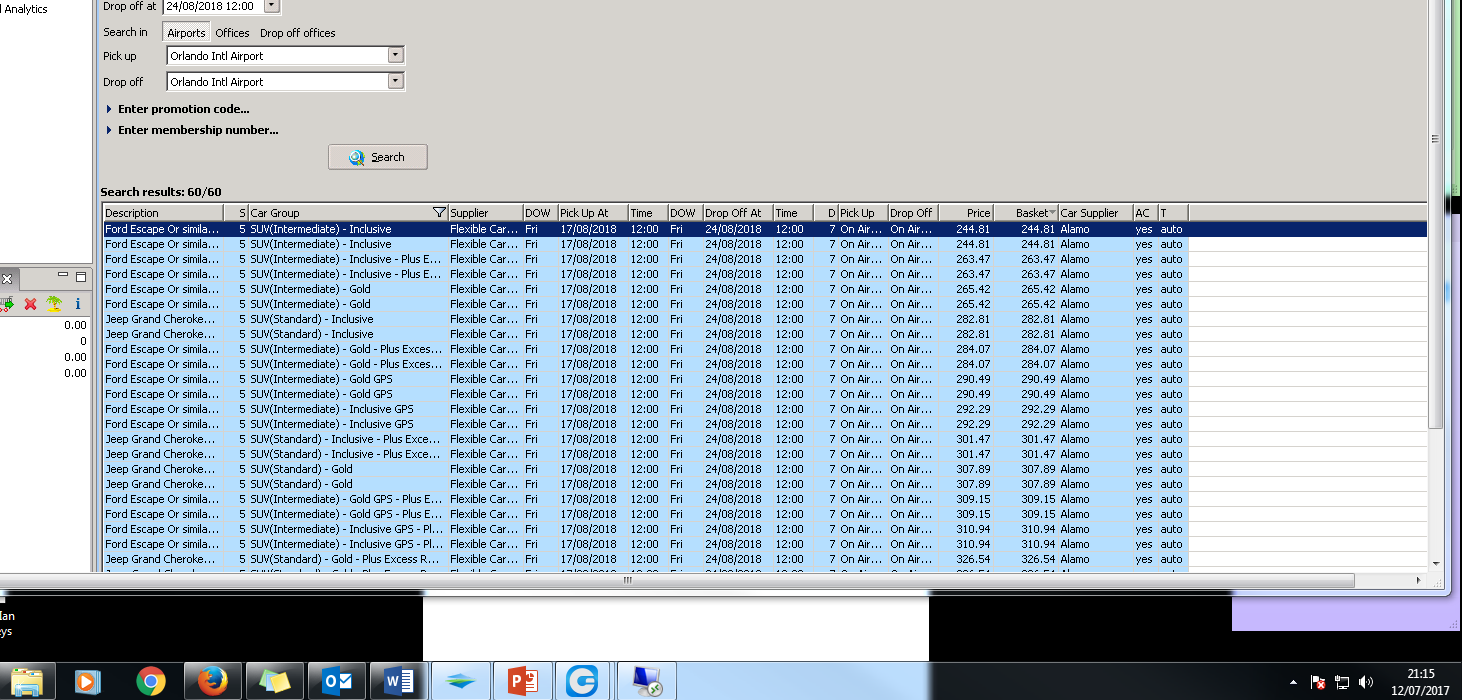Launch Google Chrome from the taskbar

pyautogui.click(x=151, y=682)
